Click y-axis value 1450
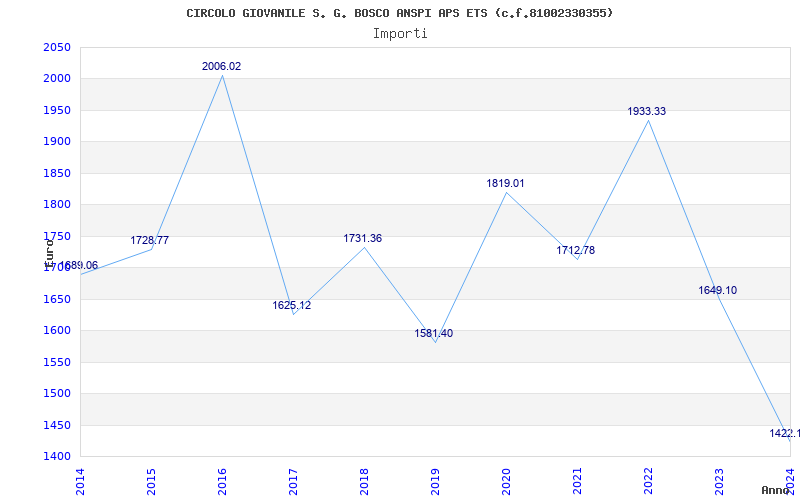 coord(57,425)
